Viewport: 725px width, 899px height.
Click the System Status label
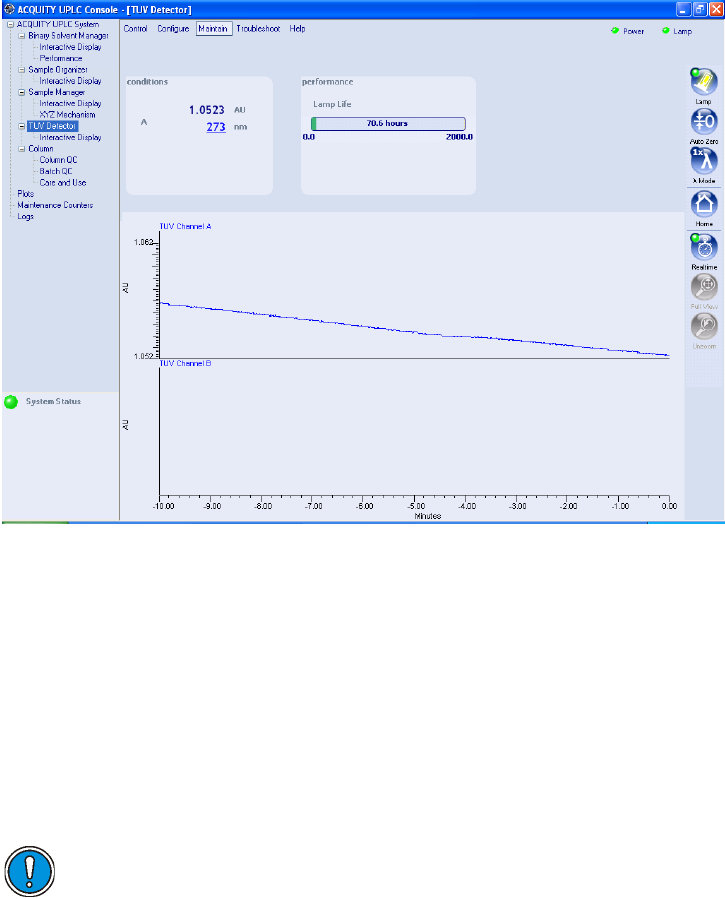tap(53, 402)
